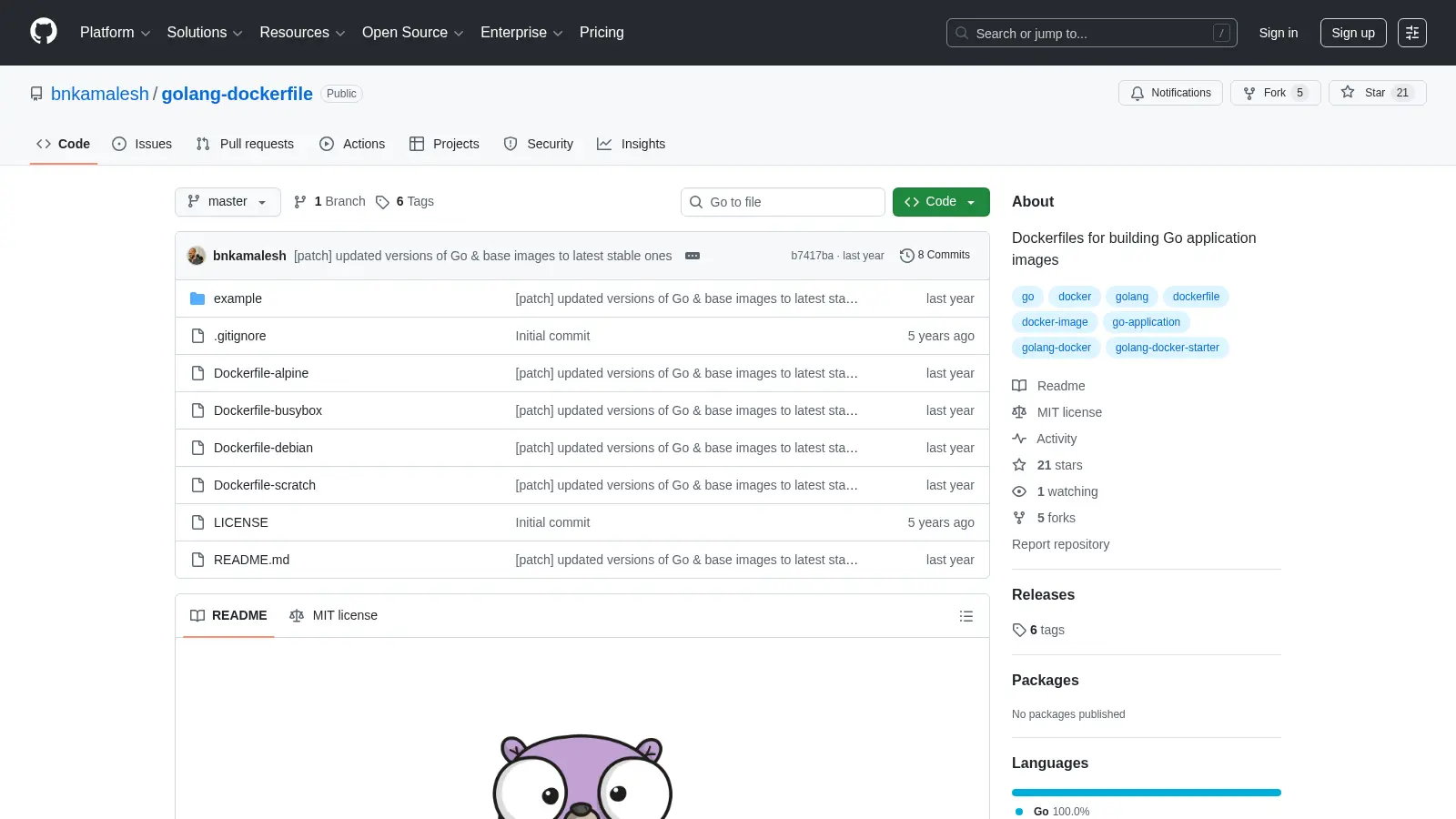Viewport: 1456px width, 819px height.
Task: Click the Go gopher image in README
Action: pos(582,778)
